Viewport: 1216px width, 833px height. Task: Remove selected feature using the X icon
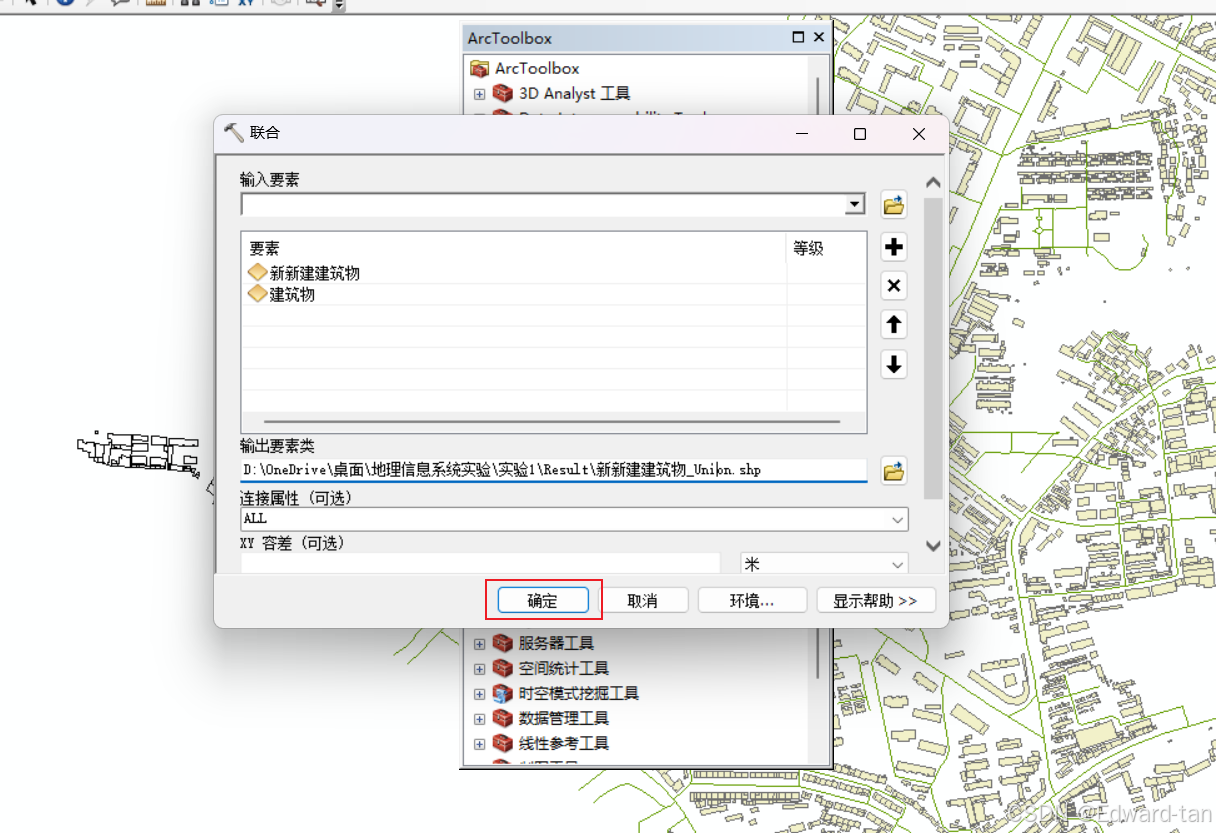coord(893,285)
